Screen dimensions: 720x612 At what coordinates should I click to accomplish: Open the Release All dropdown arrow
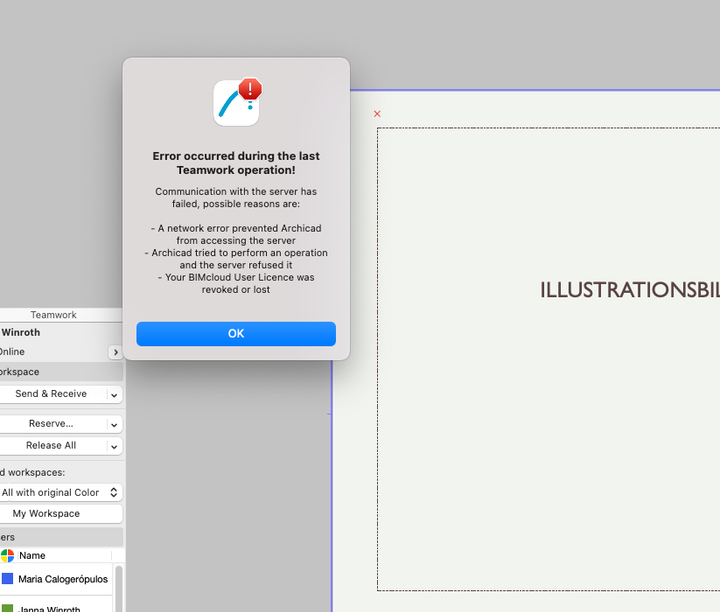pos(114,447)
